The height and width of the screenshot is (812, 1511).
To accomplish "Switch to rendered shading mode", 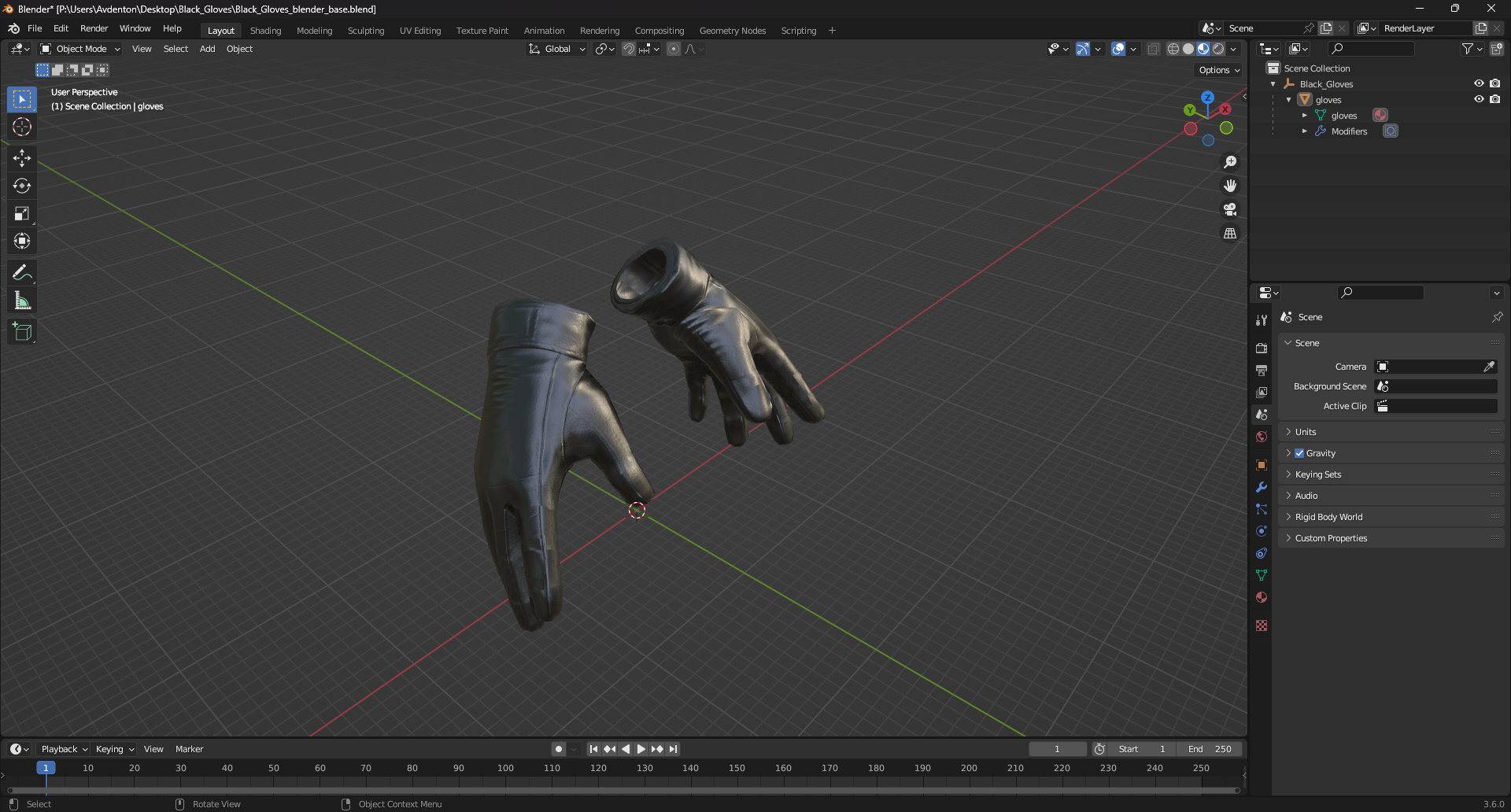I will [x=1218, y=49].
